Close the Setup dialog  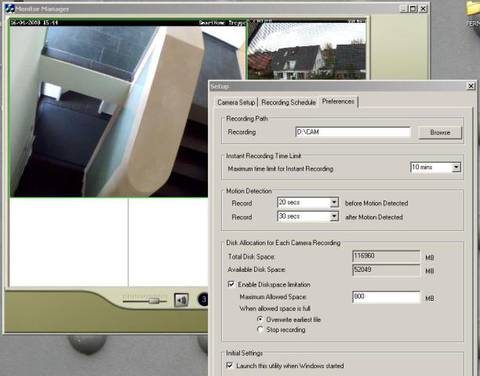pyautogui.click(x=471, y=86)
